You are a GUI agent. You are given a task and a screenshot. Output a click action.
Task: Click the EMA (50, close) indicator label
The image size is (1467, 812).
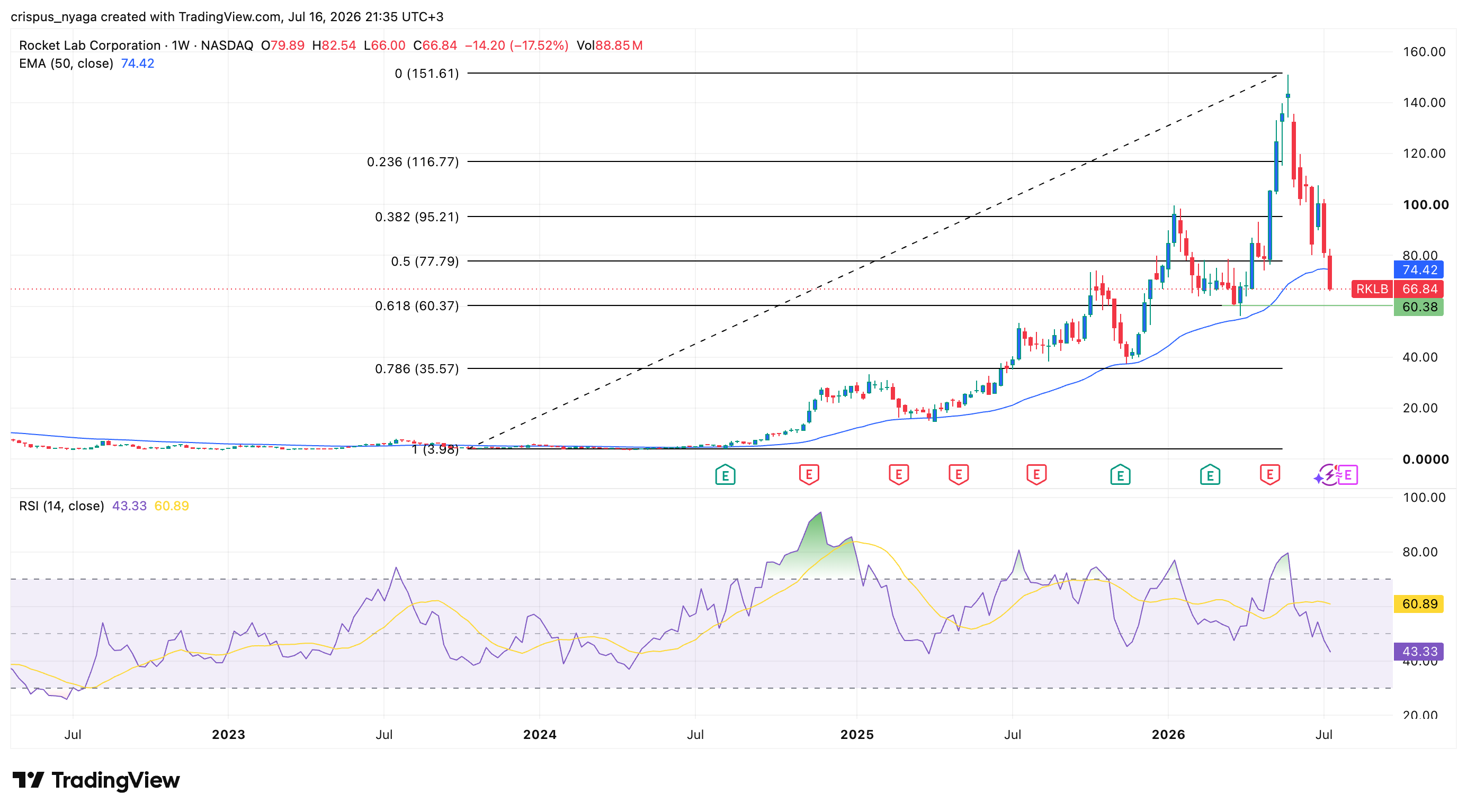(66, 63)
